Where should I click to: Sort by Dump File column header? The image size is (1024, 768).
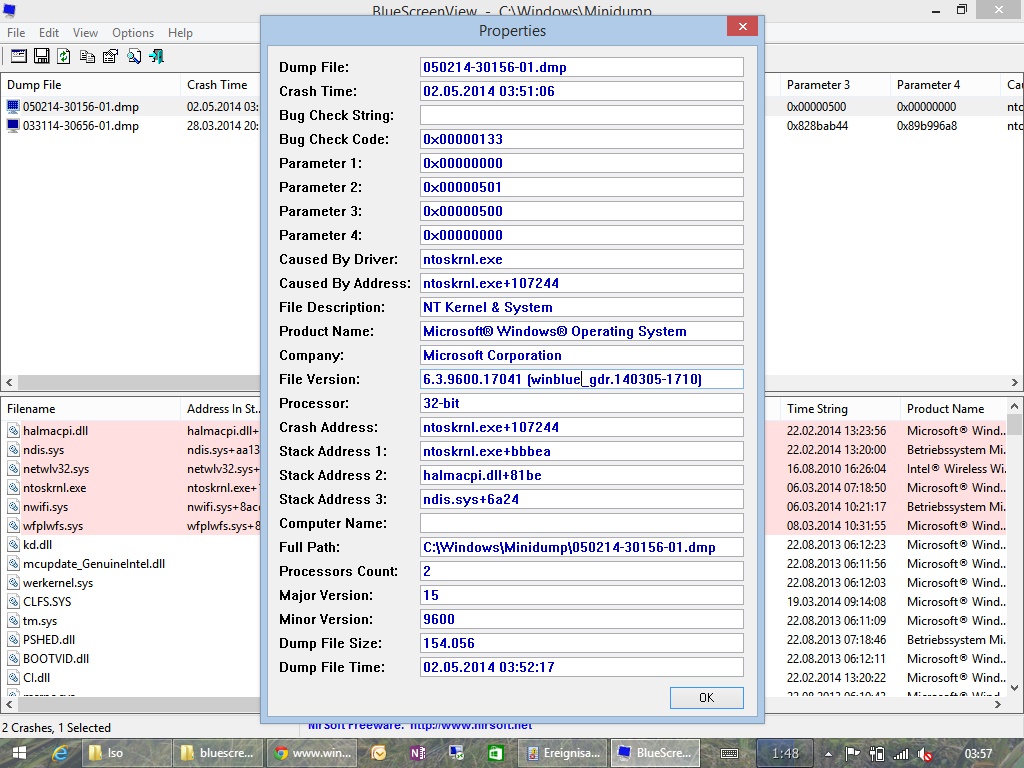90,85
